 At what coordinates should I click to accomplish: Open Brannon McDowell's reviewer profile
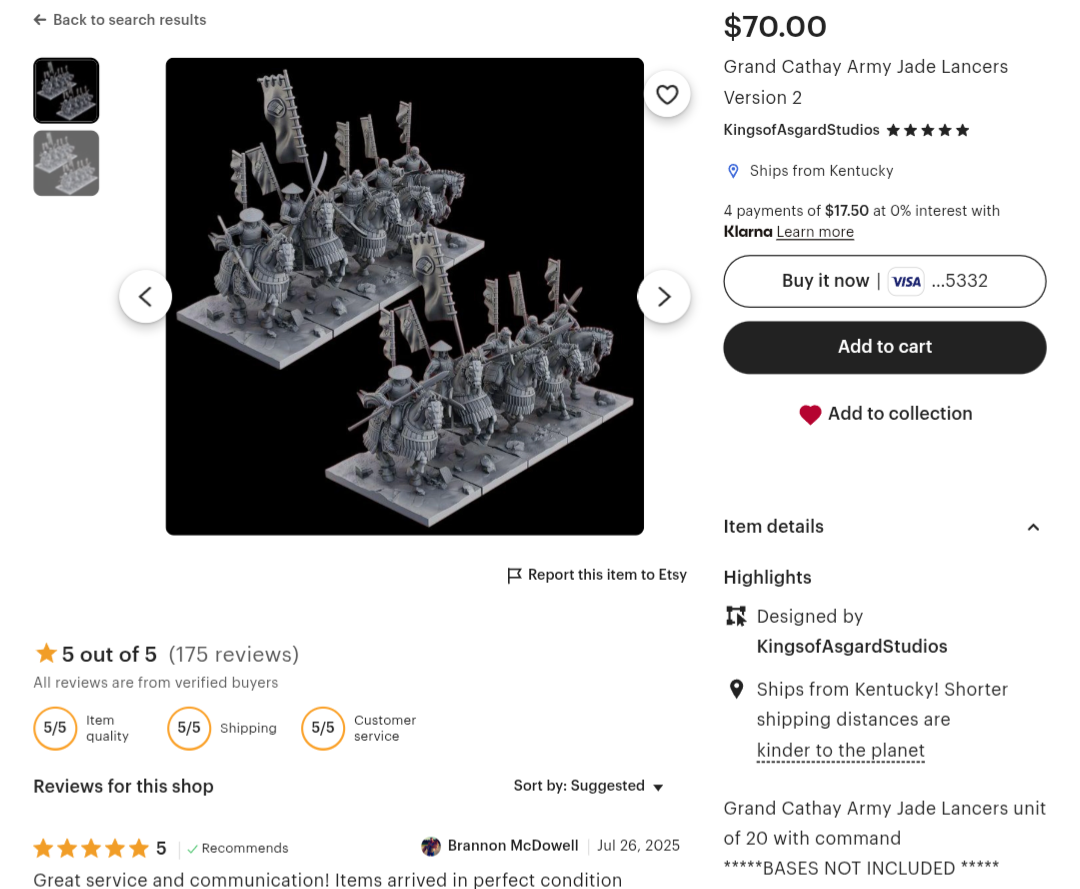pyautogui.click(x=512, y=846)
